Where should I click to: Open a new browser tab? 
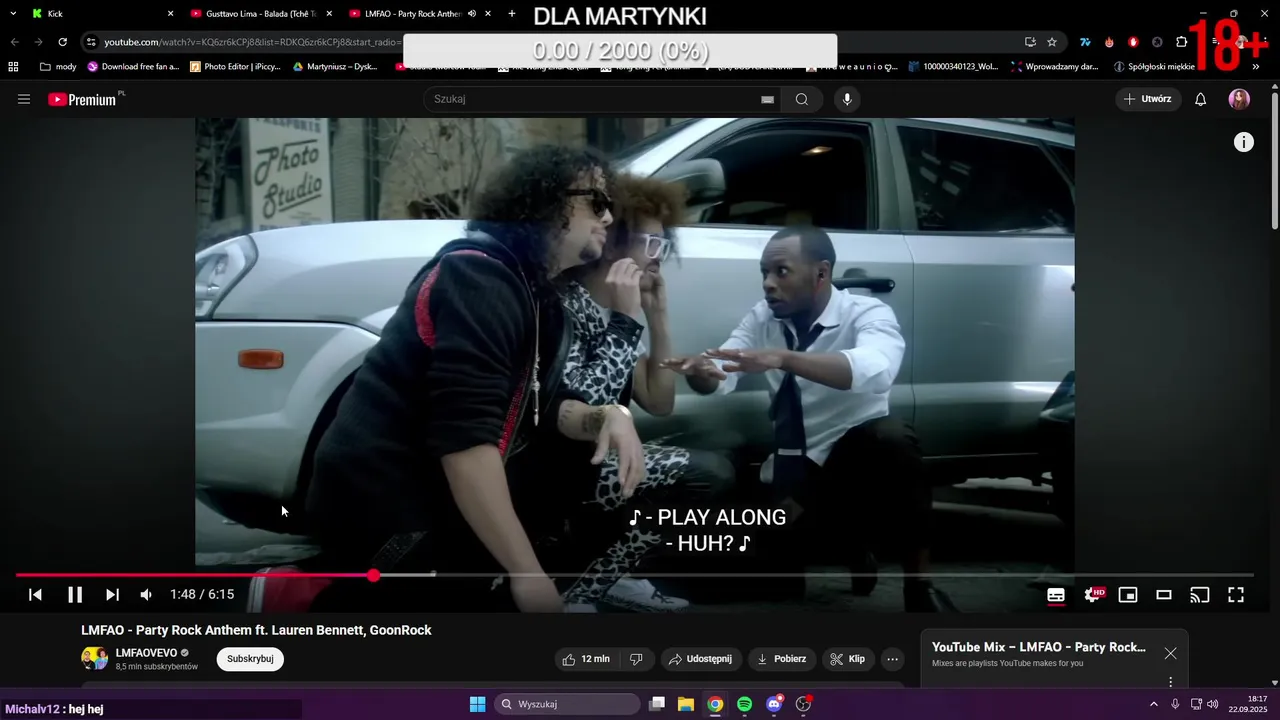(512, 14)
